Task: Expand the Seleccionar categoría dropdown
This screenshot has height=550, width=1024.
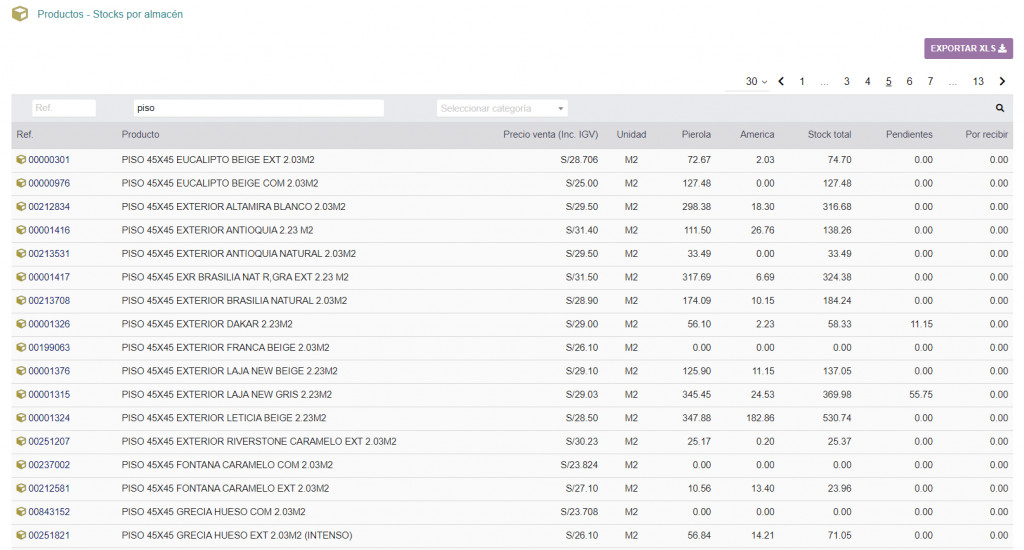Action: click(502, 108)
